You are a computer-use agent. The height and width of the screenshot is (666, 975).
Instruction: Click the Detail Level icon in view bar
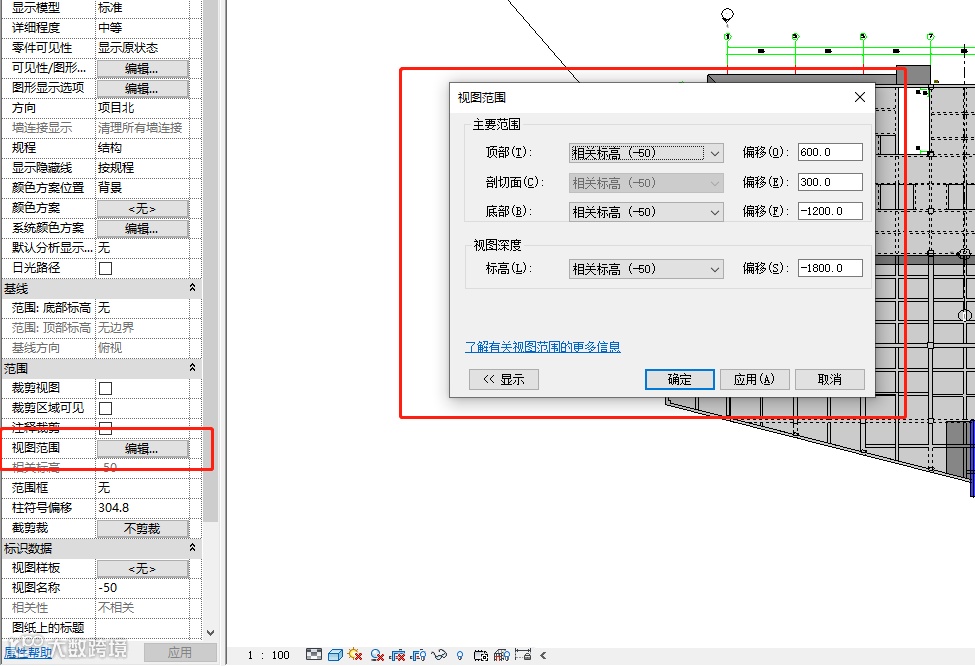coord(314,655)
